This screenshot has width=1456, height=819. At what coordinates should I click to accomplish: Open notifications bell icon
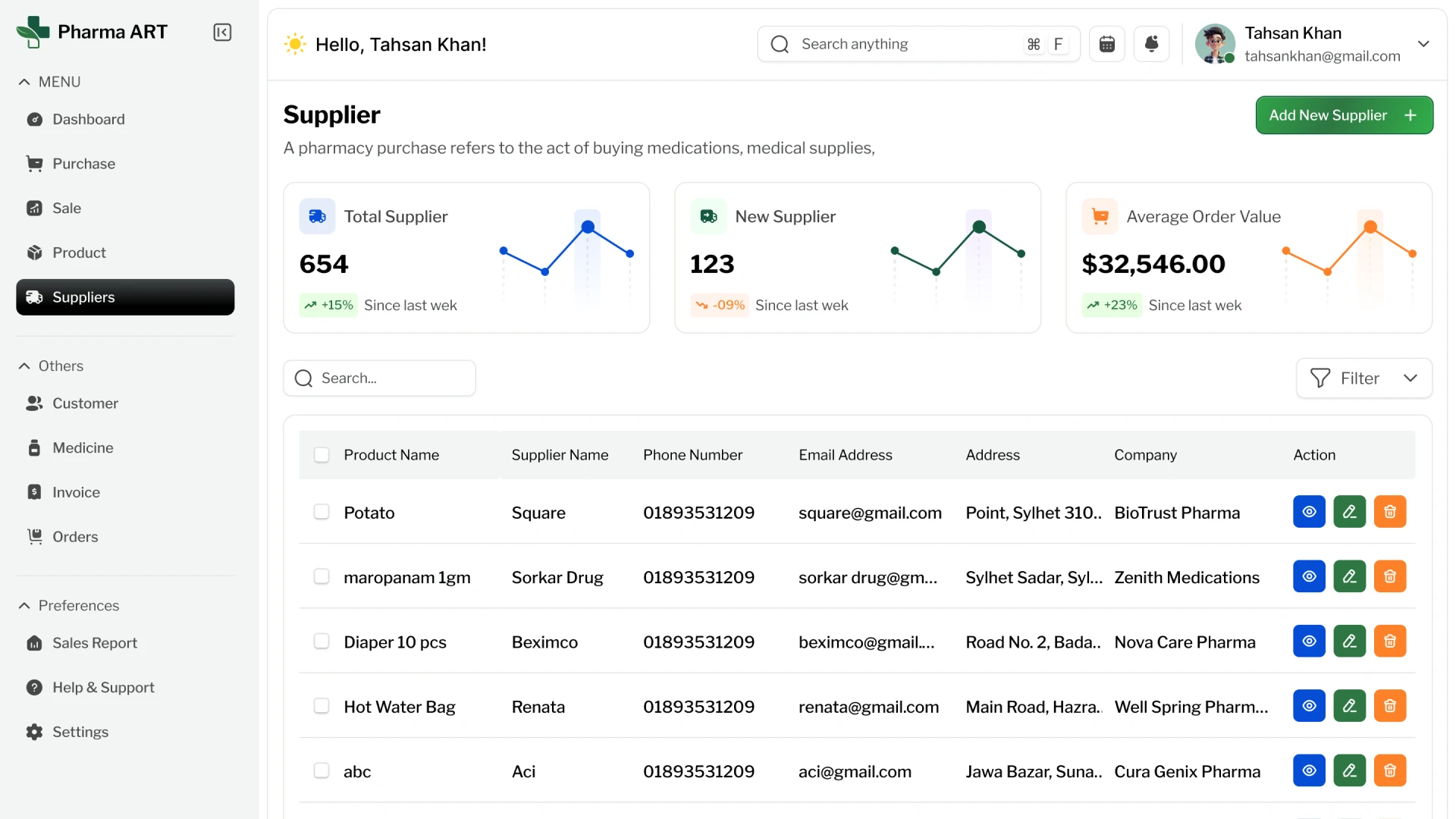[x=1151, y=44]
